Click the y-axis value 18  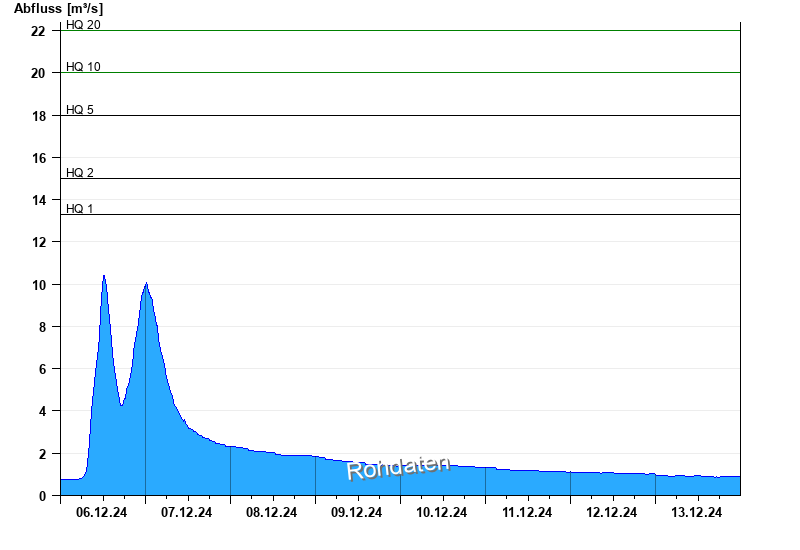[x=39, y=116]
